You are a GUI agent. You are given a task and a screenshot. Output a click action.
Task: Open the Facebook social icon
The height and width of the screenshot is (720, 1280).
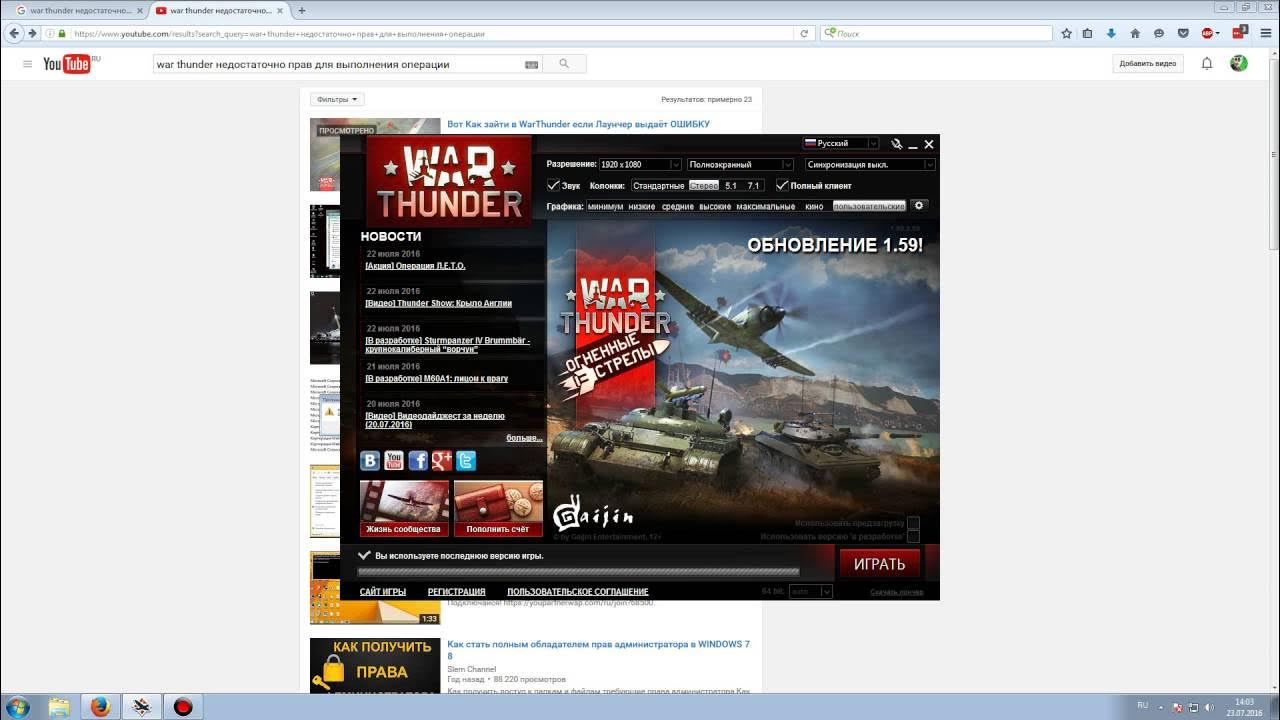coord(418,461)
